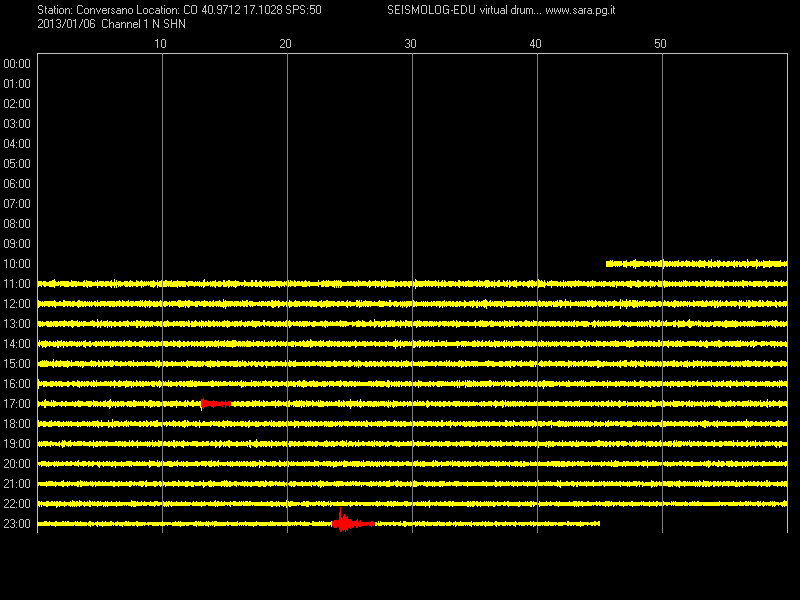The image size is (800, 600).
Task: Click the 01:00 hour label
Action: pos(17,84)
